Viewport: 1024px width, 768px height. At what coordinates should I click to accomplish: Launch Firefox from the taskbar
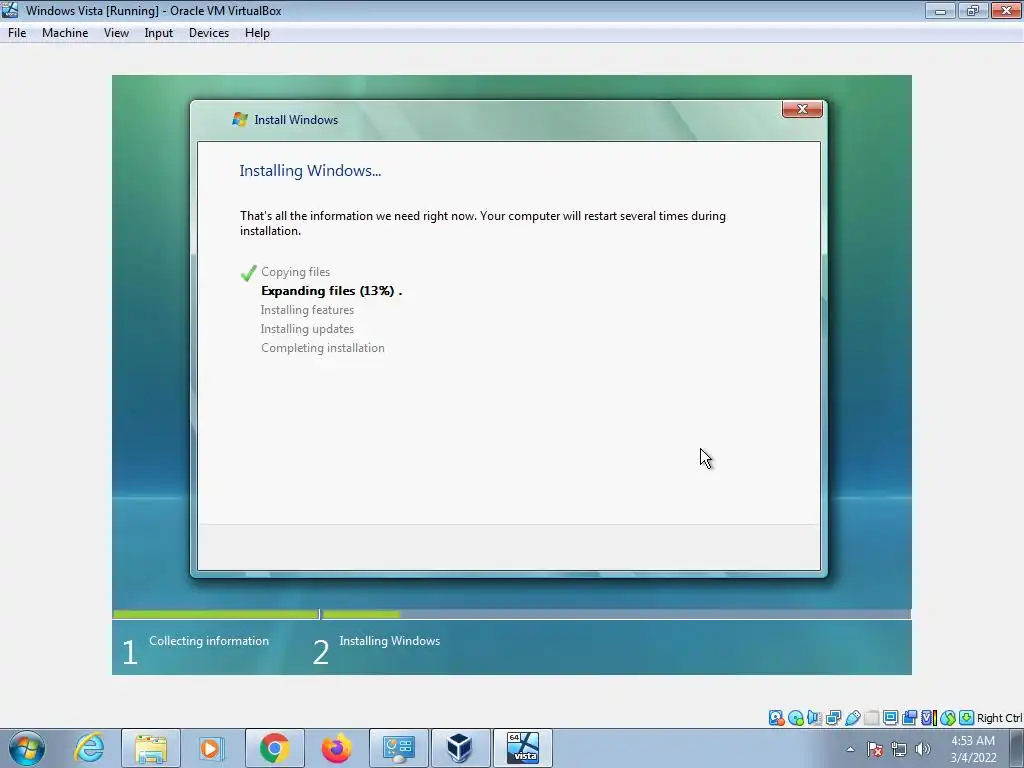(x=336, y=748)
